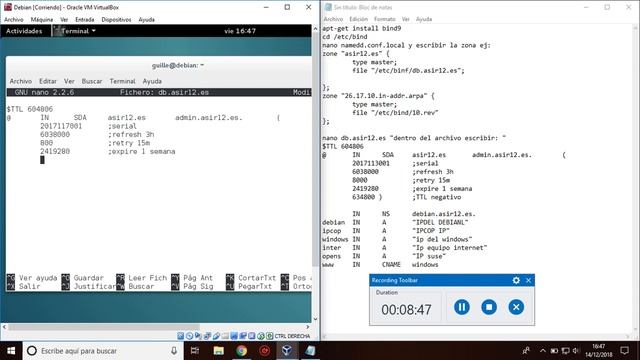The image size is (640, 360).
Task: Open red recorder app in taskbar
Action: [264, 351]
